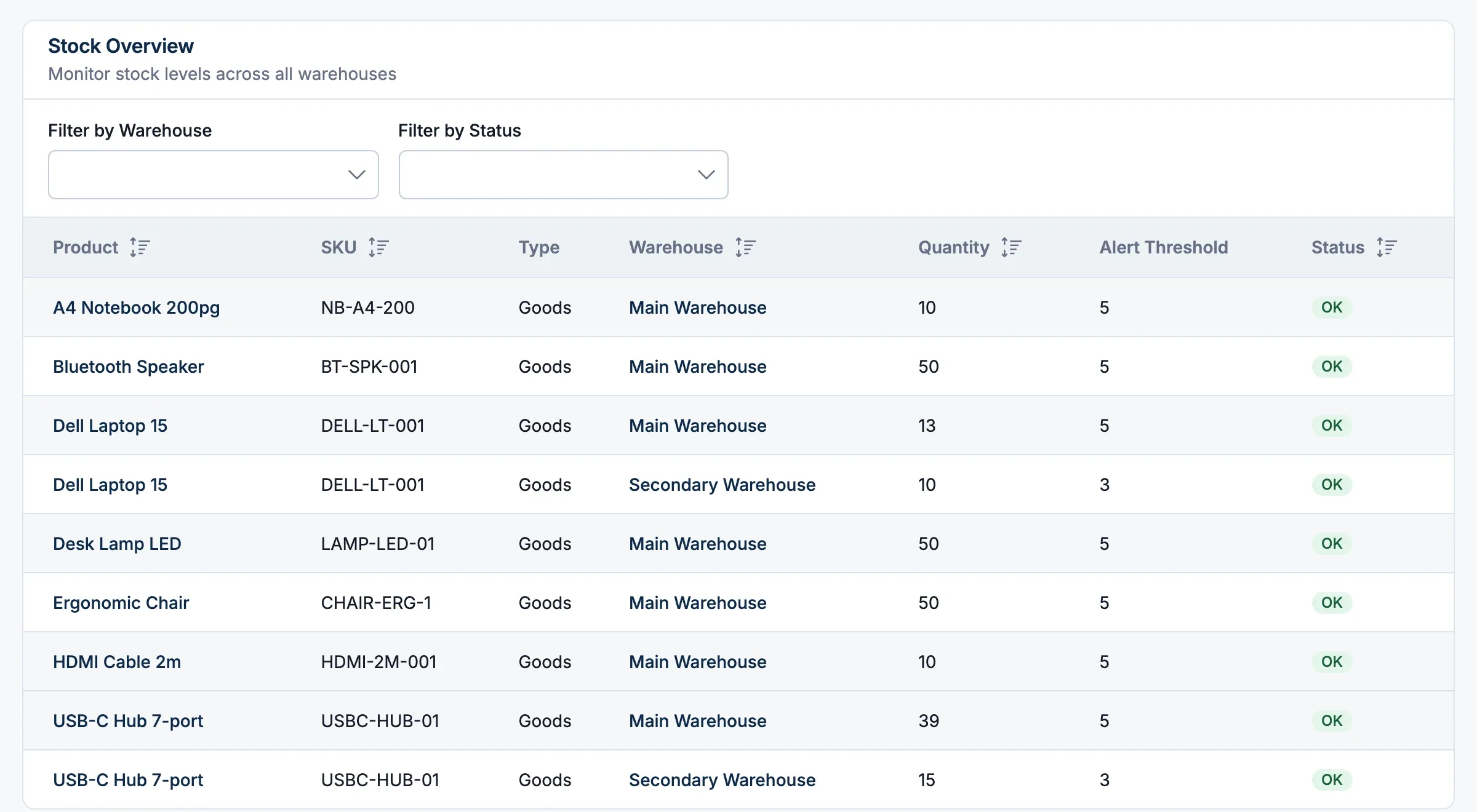
Task: Select SKU CHAIR-ERG-1 cell
Action: 376,603
